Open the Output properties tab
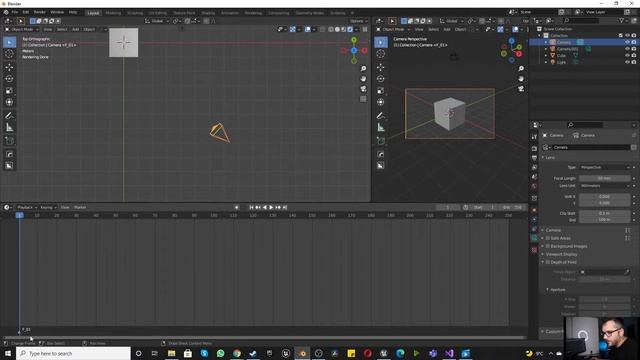This screenshot has width=640, height=360. tap(534, 158)
